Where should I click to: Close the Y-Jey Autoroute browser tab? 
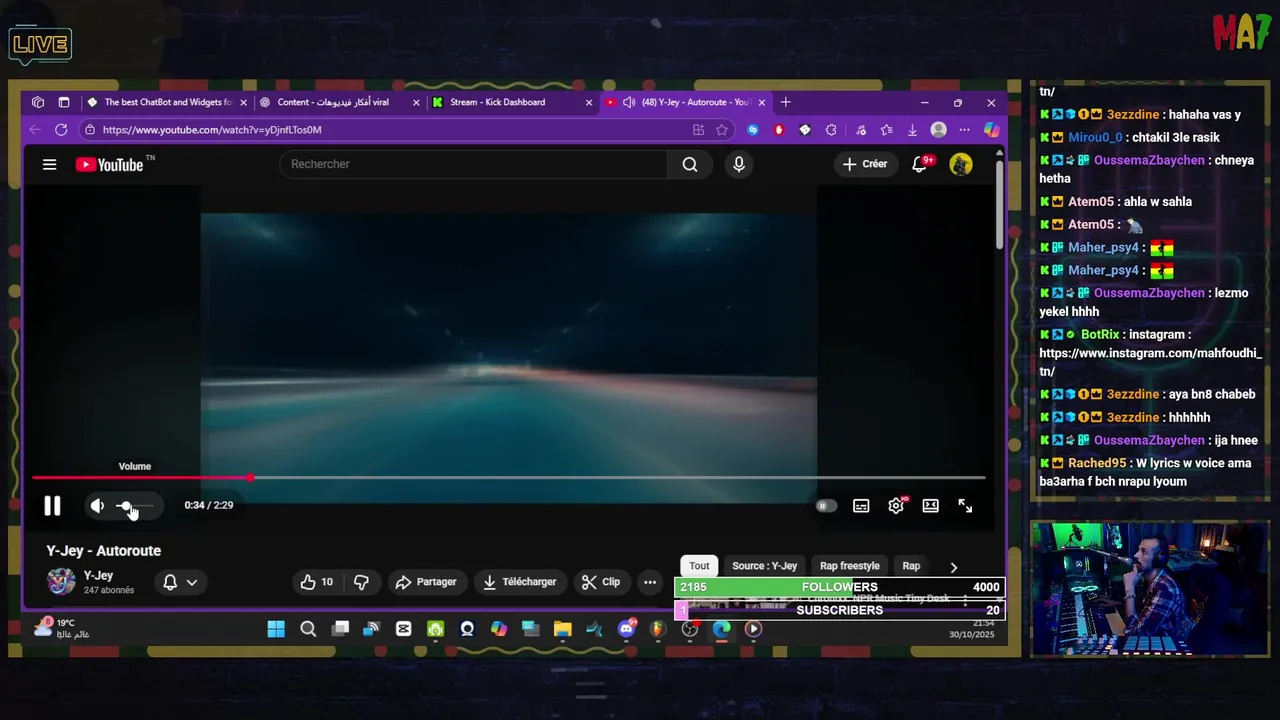pos(762,102)
